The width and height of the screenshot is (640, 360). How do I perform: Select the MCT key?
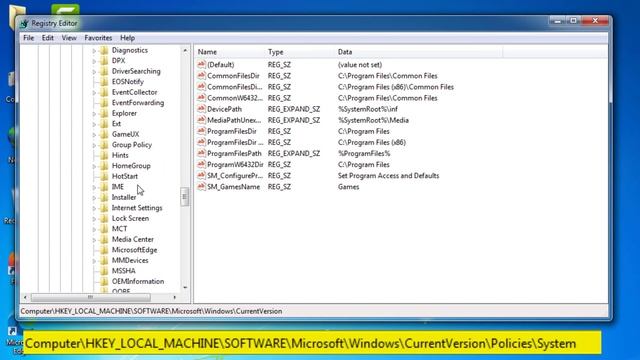(x=120, y=229)
